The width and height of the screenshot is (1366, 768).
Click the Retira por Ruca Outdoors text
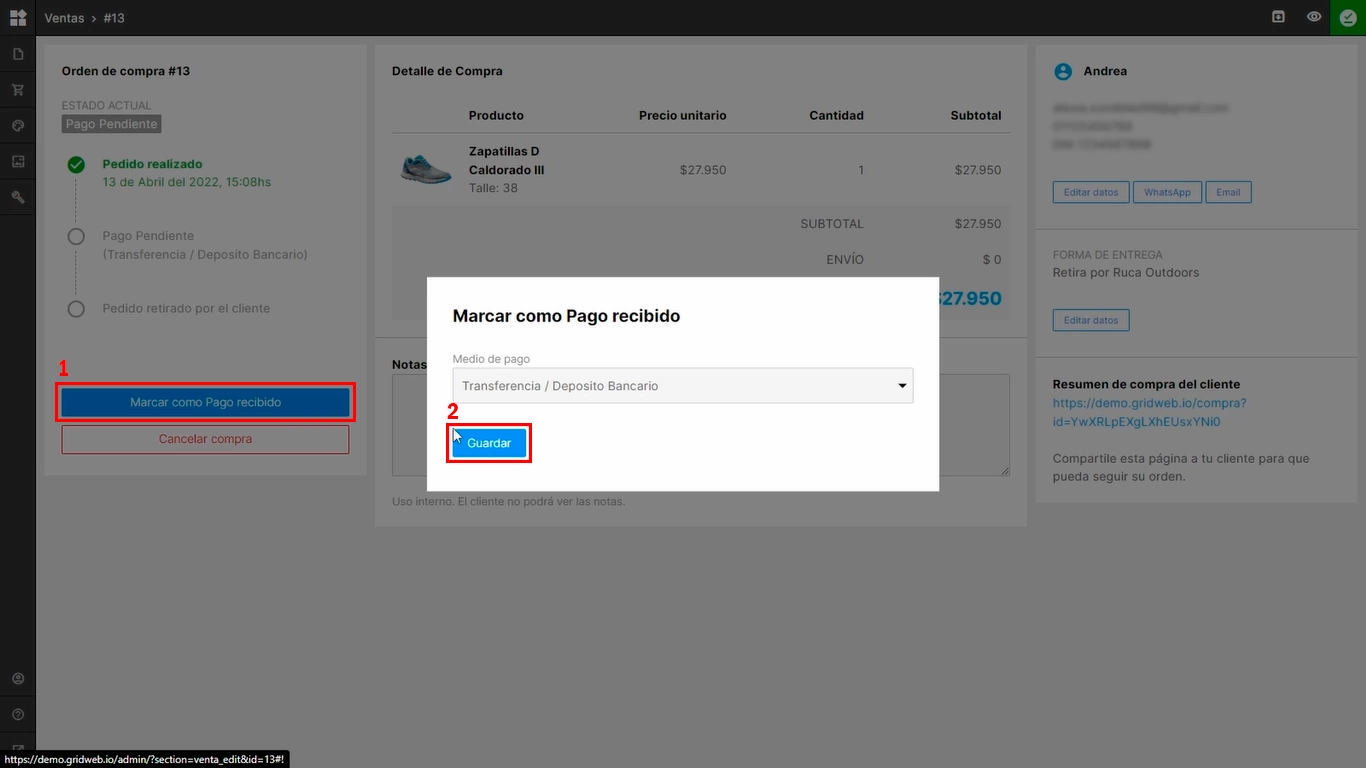(x=1126, y=272)
